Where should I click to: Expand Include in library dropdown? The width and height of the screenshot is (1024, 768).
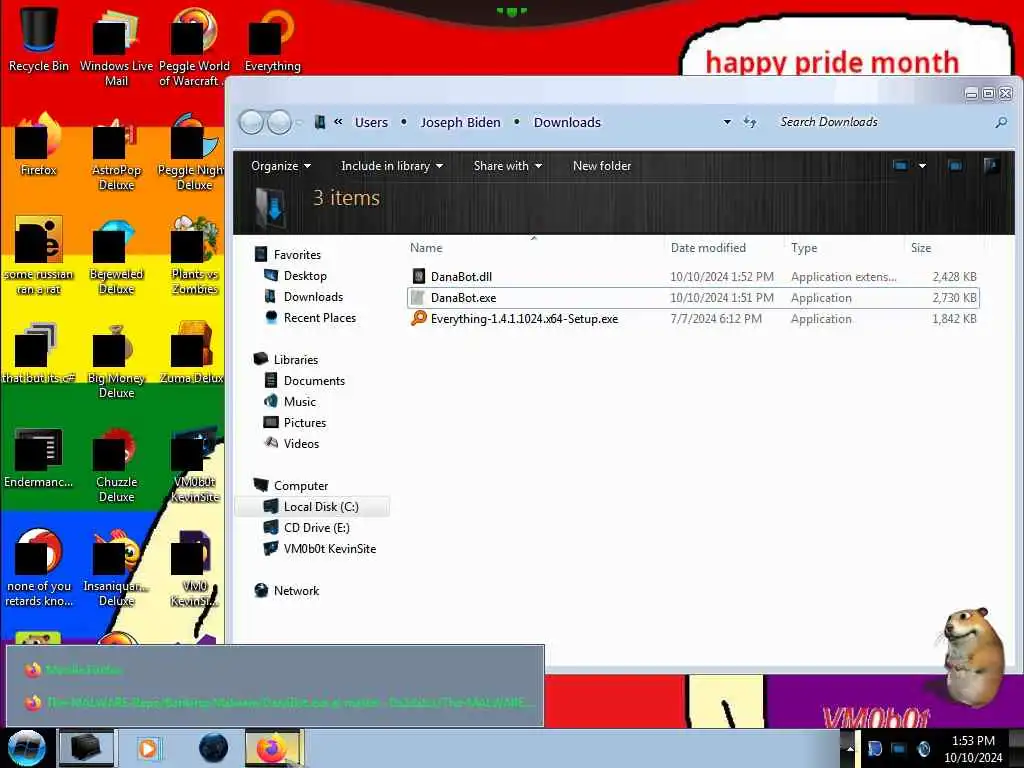tap(392, 166)
